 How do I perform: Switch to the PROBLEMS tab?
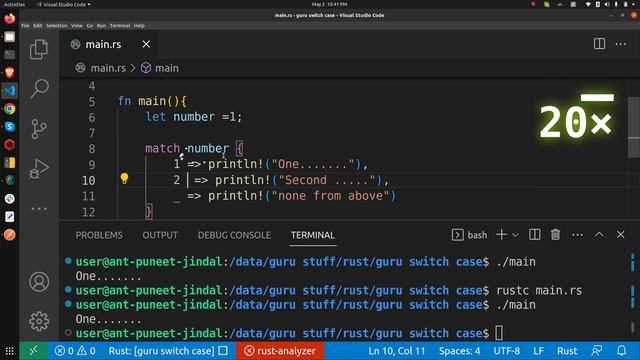(x=99, y=235)
